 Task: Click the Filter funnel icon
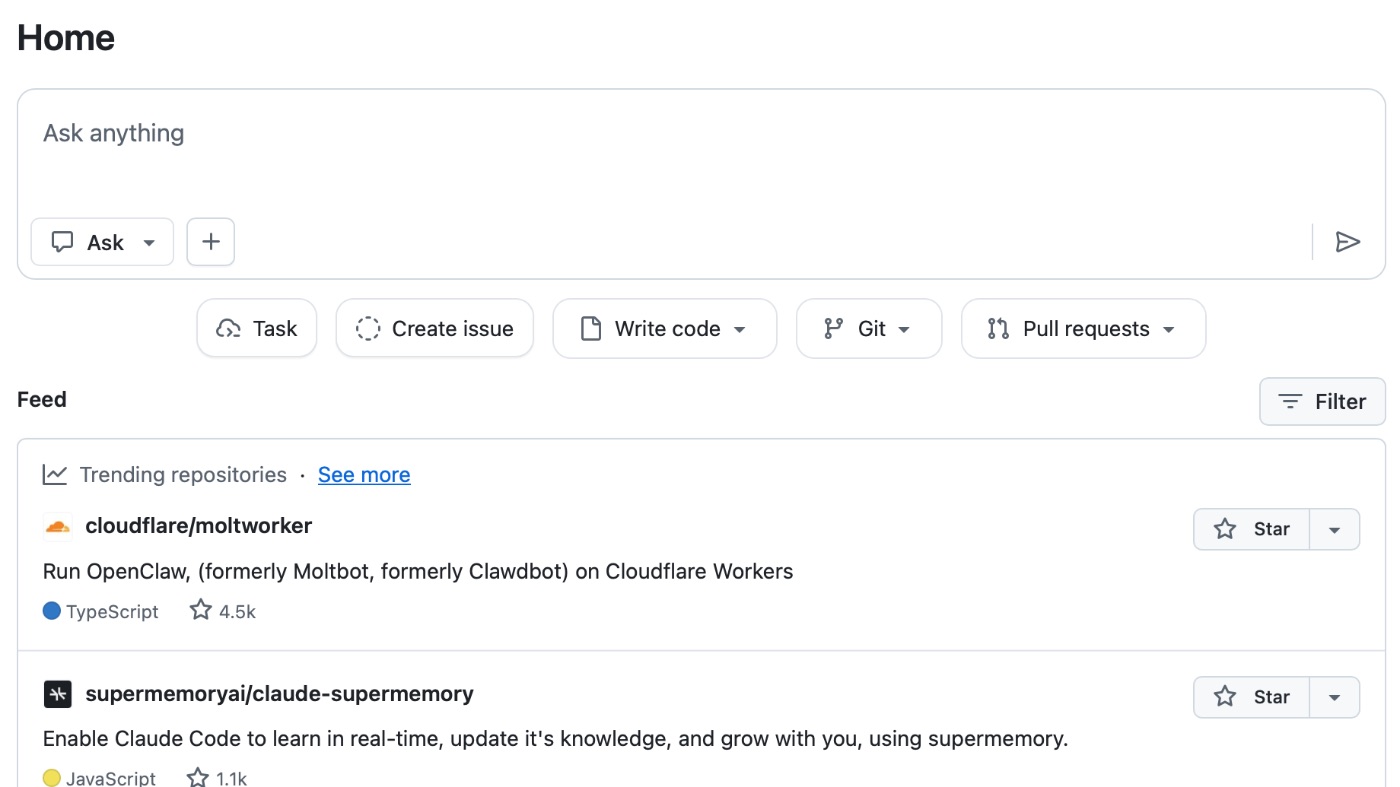tap(1289, 401)
